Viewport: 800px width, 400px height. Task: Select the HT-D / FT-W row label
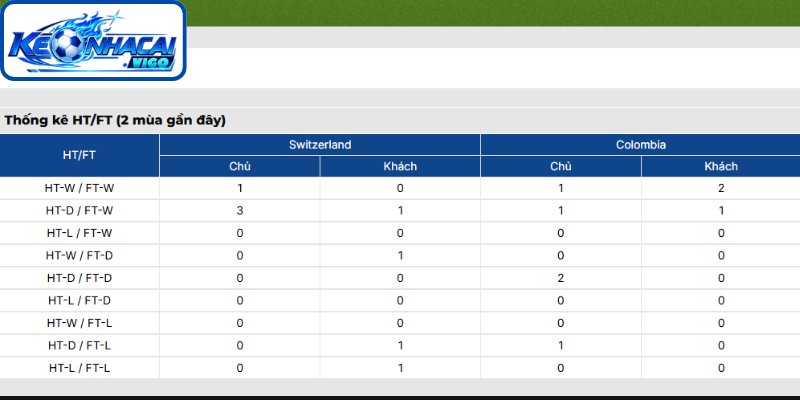pos(79,211)
